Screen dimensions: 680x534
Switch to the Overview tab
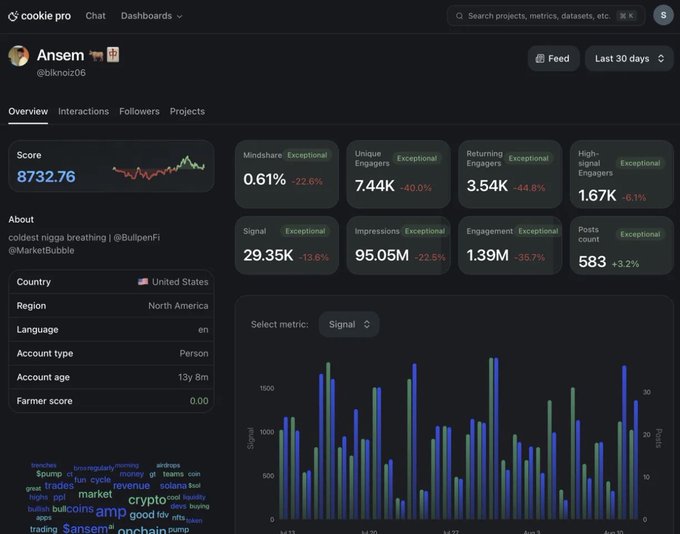(28, 111)
